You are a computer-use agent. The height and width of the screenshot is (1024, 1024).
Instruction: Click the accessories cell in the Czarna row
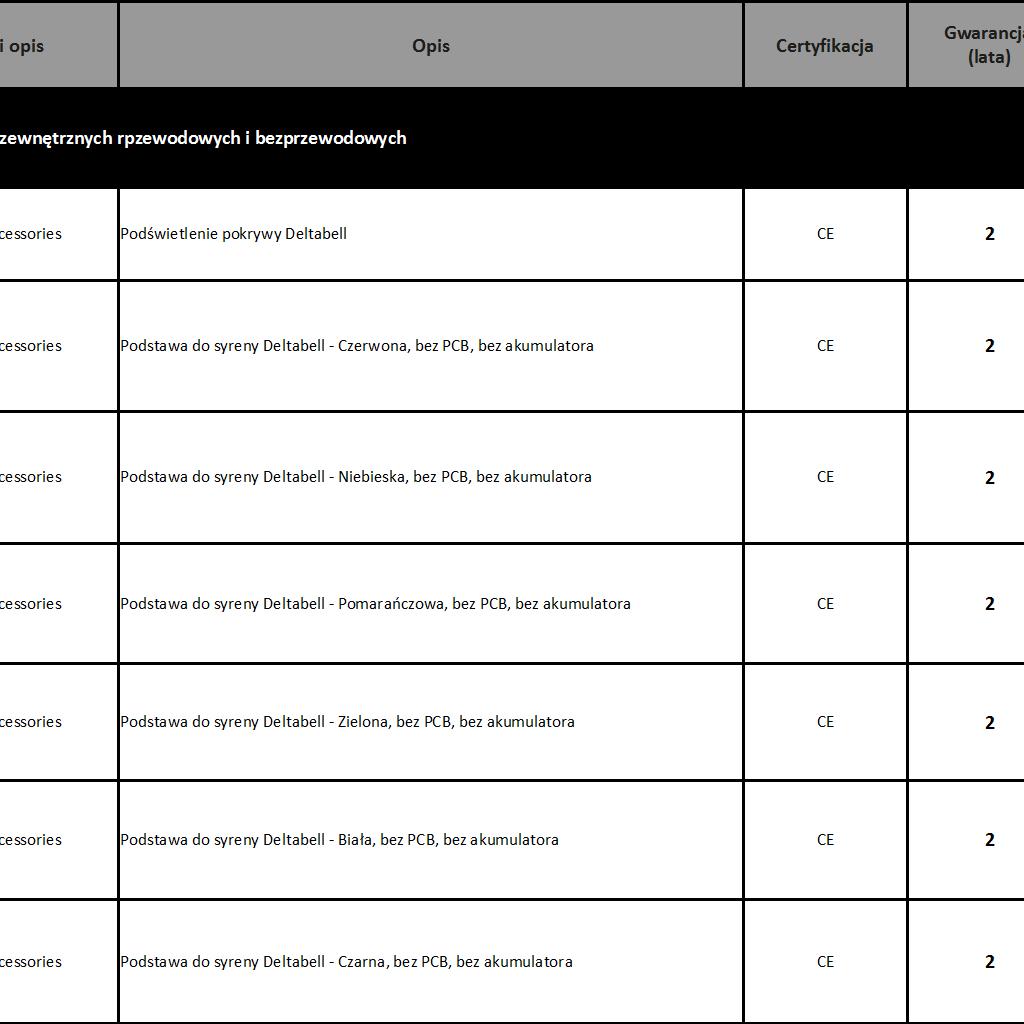tap(58, 961)
